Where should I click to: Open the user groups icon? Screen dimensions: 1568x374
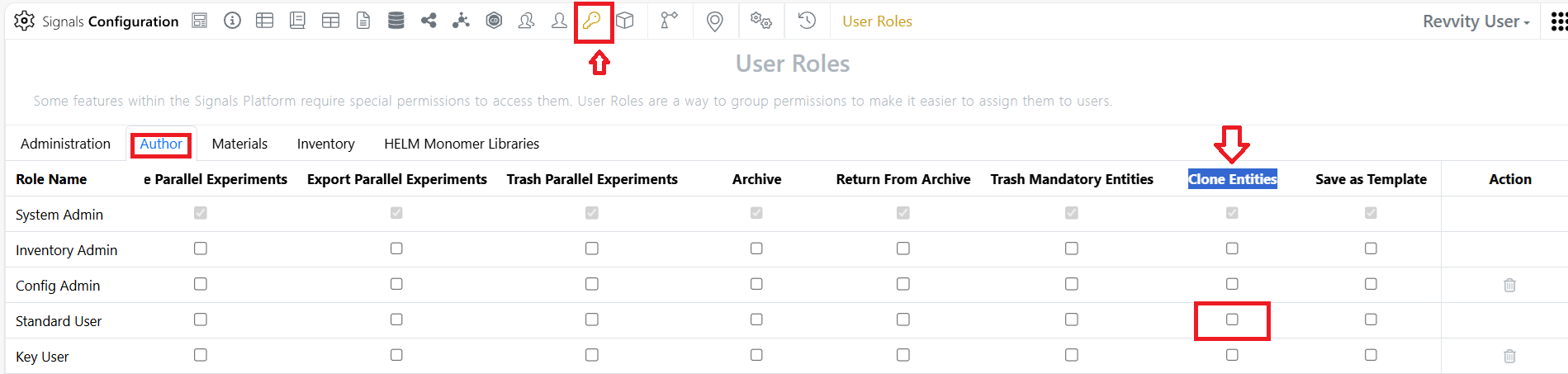pos(526,21)
